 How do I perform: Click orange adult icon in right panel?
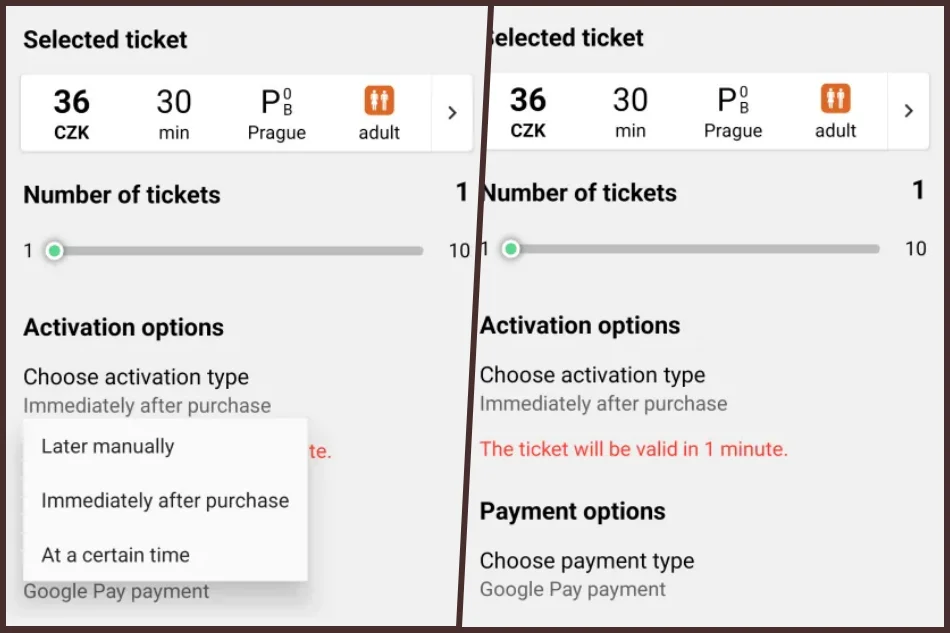point(835,99)
